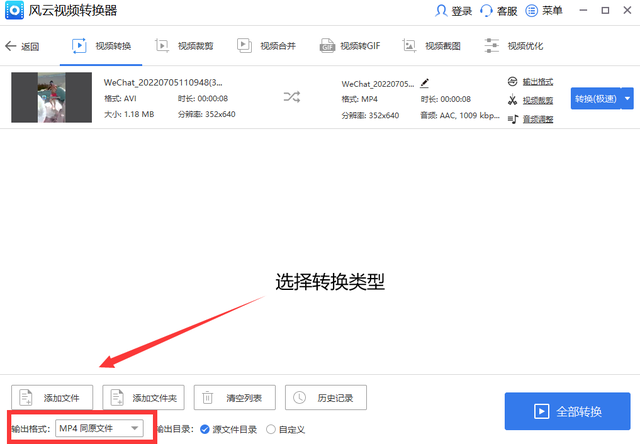Open the 历史记录 button
Viewport: 640px width, 444px height.
pyautogui.click(x=326, y=397)
